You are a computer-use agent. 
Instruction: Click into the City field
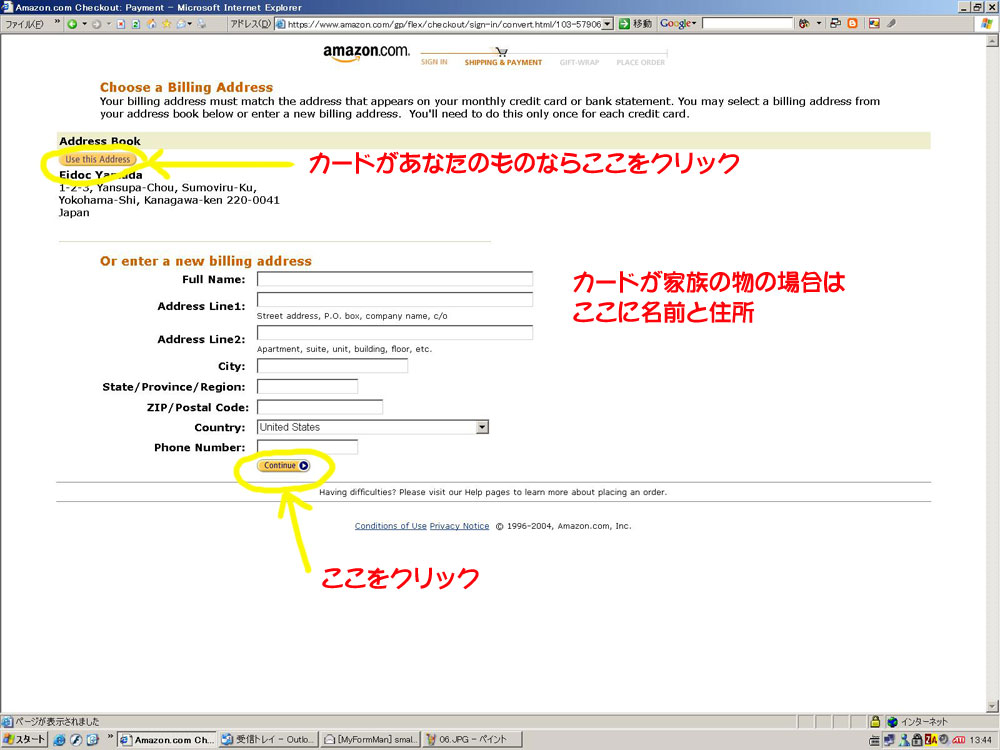point(332,365)
